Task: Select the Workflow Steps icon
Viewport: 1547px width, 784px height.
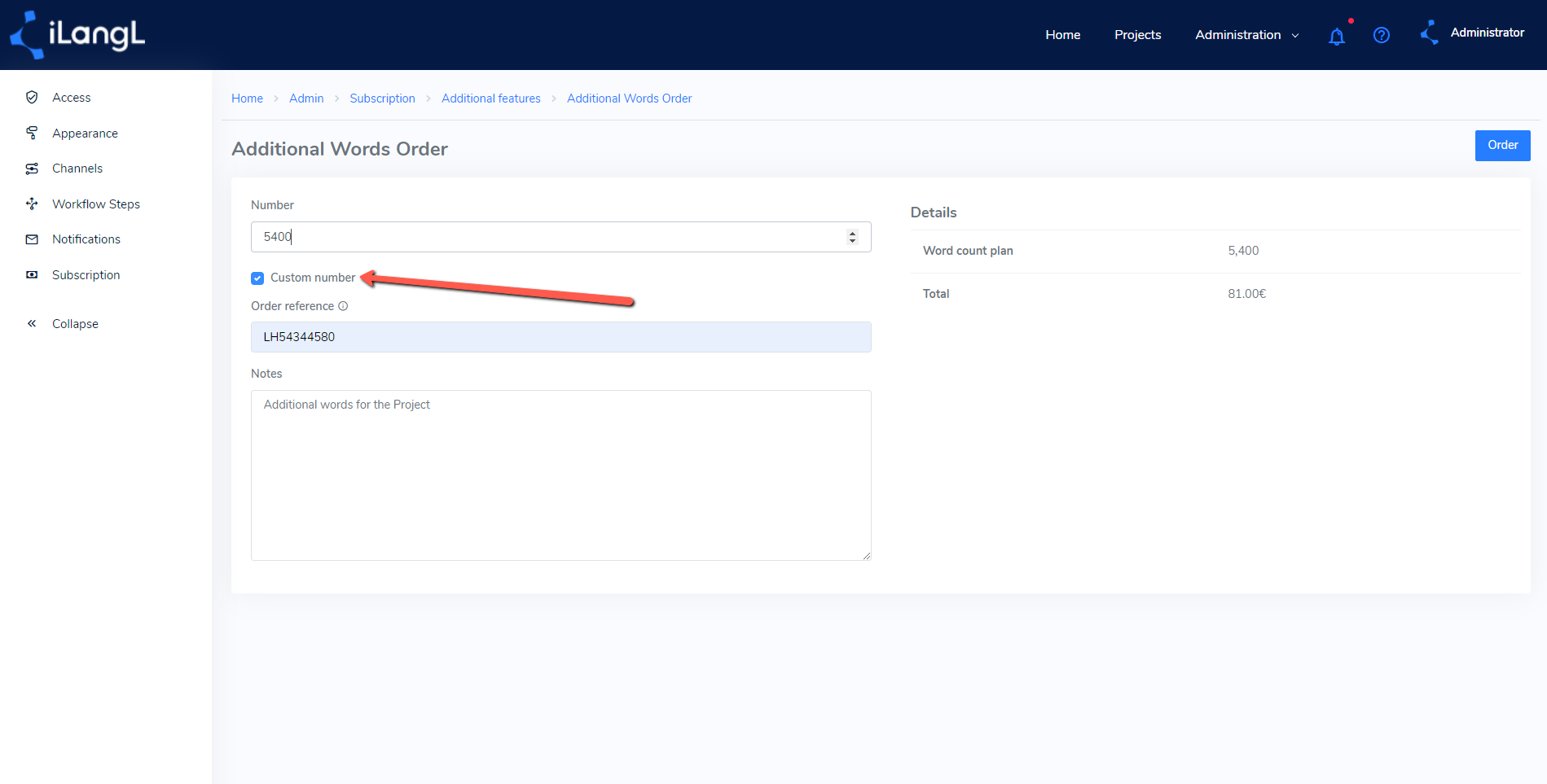Action: pyautogui.click(x=32, y=204)
